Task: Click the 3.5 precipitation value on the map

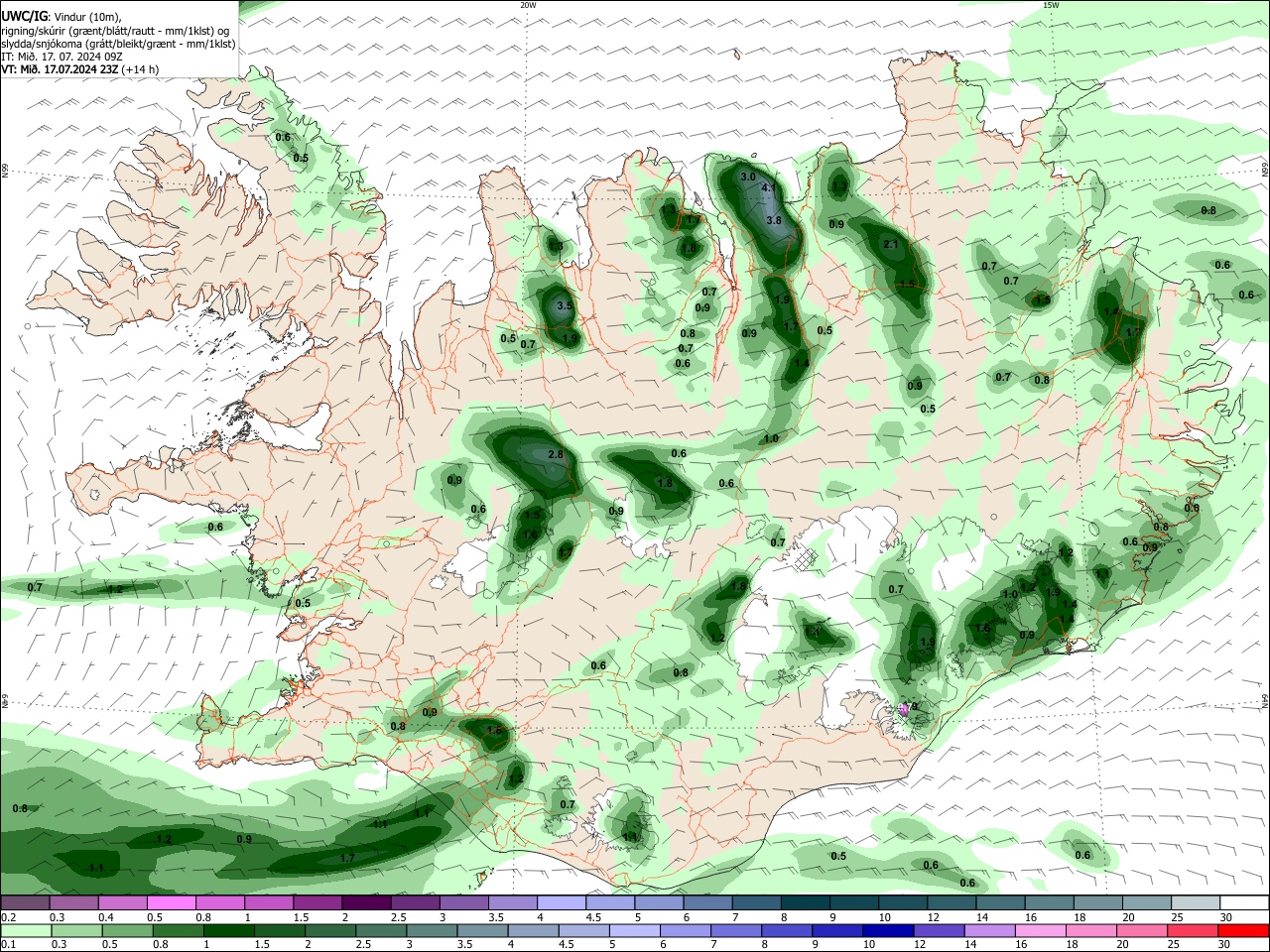Action: (x=566, y=306)
